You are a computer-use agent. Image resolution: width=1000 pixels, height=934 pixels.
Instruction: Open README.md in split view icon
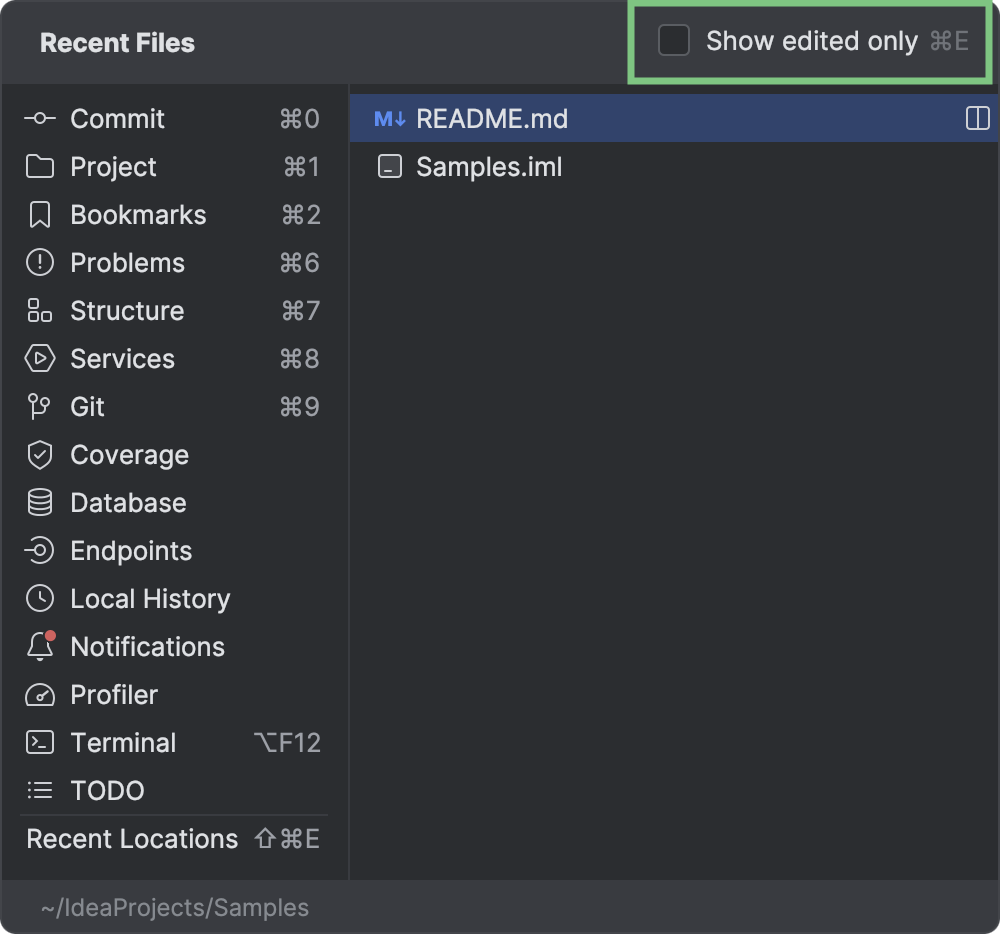click(x=977, y=119)
